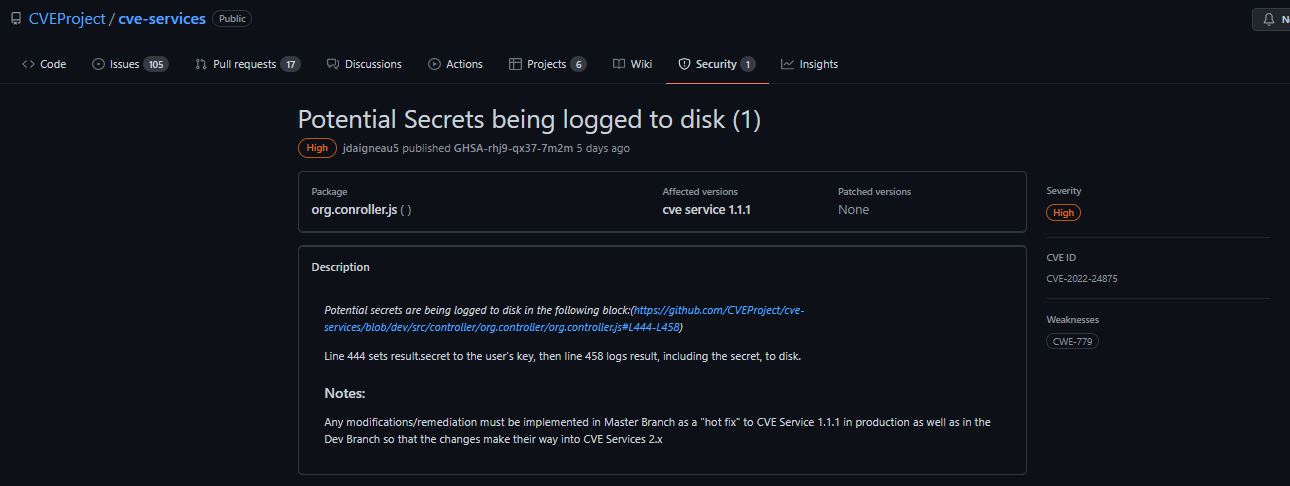Image resolution: width=1290 pixels, height=486 pixels.
Task: Click the Pull requests branch icon
Action: 201,64
